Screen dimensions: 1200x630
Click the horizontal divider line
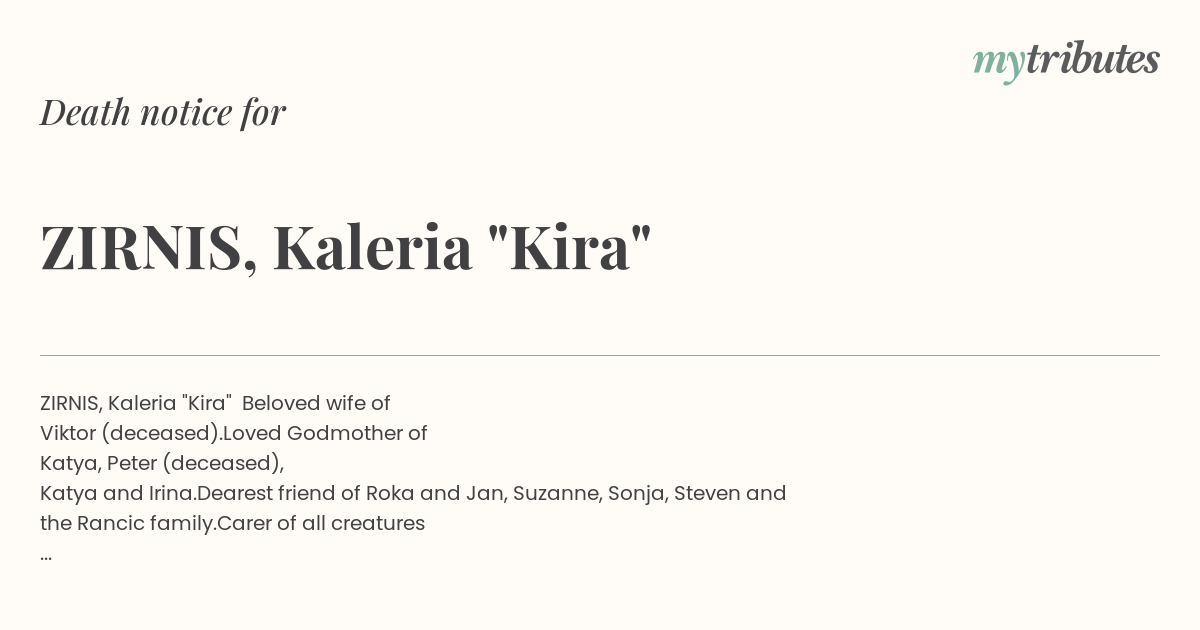[600, 355]
